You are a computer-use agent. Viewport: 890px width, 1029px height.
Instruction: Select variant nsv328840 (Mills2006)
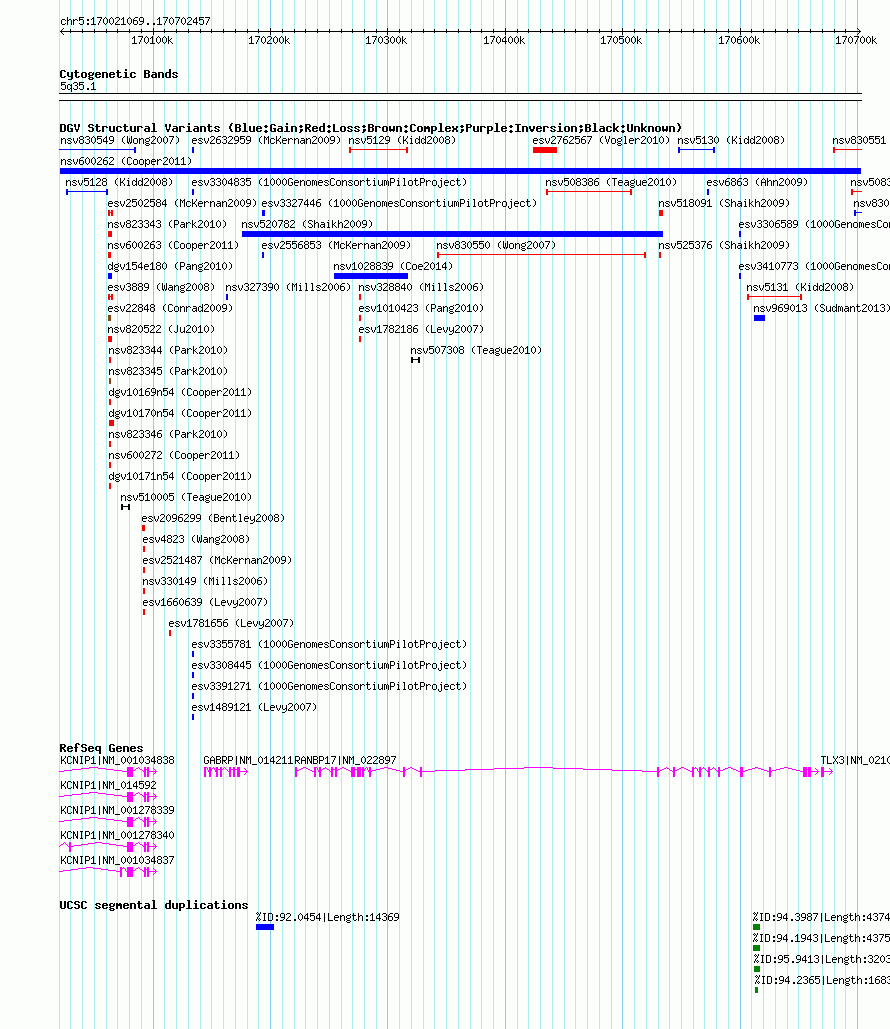(x=421, y=287)
